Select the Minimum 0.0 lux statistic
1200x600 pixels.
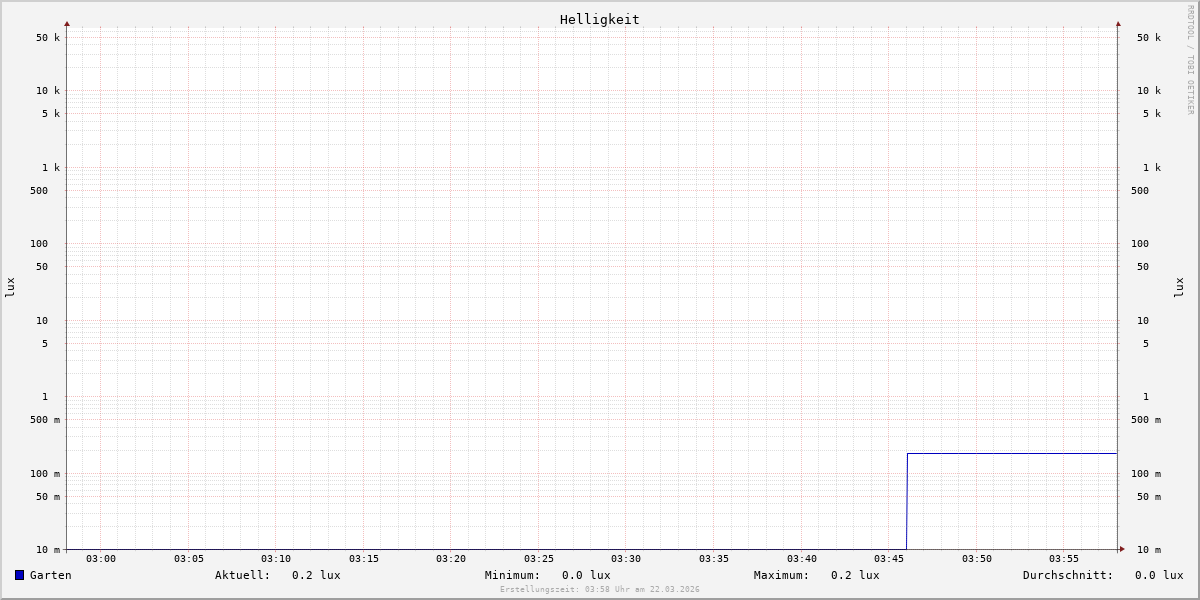(x=547, y=575)
